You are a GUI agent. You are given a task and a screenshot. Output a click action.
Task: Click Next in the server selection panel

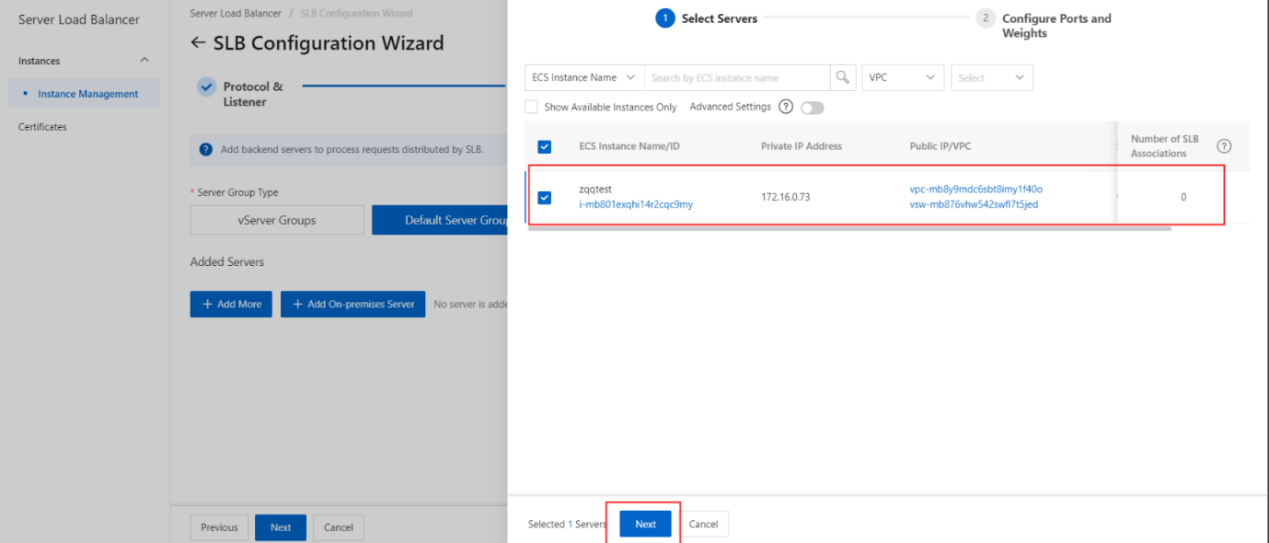(645, 524)
